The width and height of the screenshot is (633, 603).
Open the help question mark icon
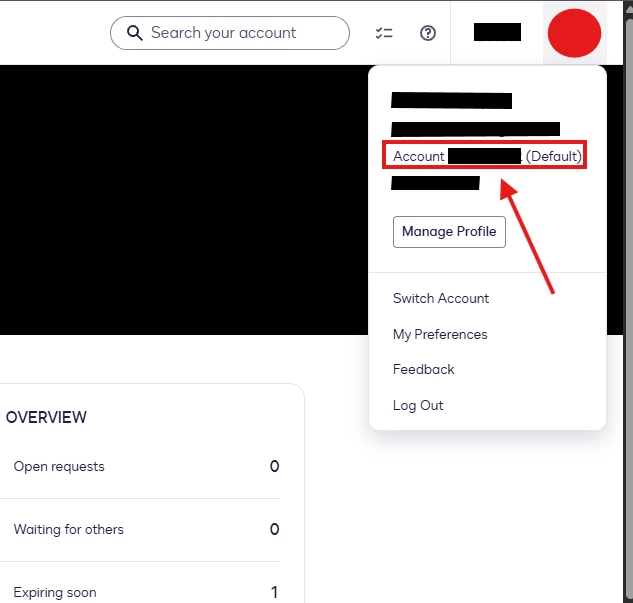[x=428, y=33]
